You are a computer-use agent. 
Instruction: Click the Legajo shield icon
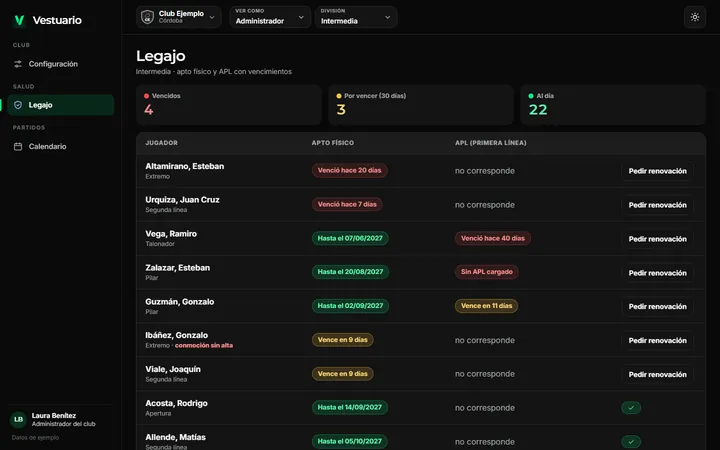tap(18, 105)
